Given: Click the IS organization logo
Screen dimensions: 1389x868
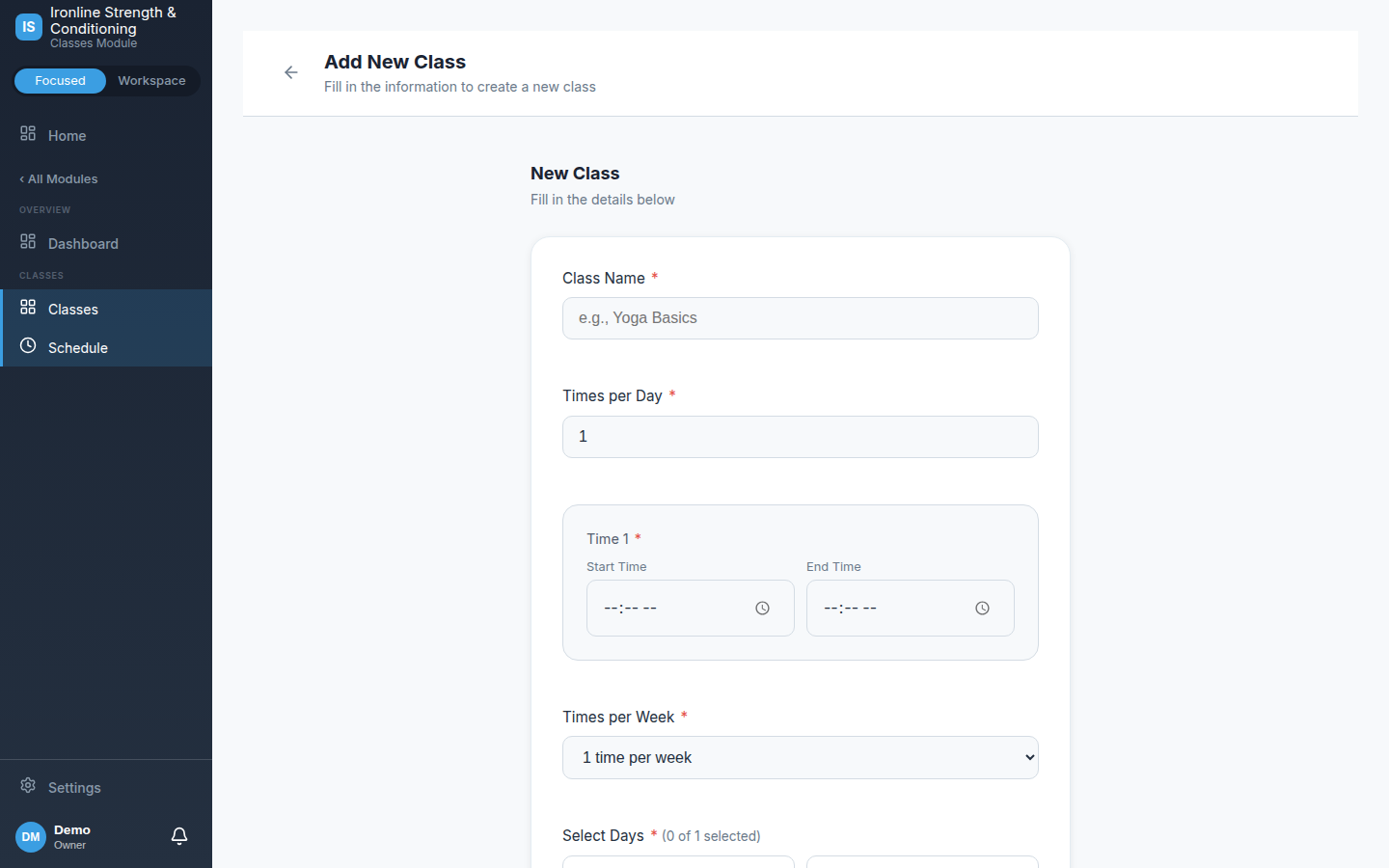Looking at the screenshot, I should [29, 27].
